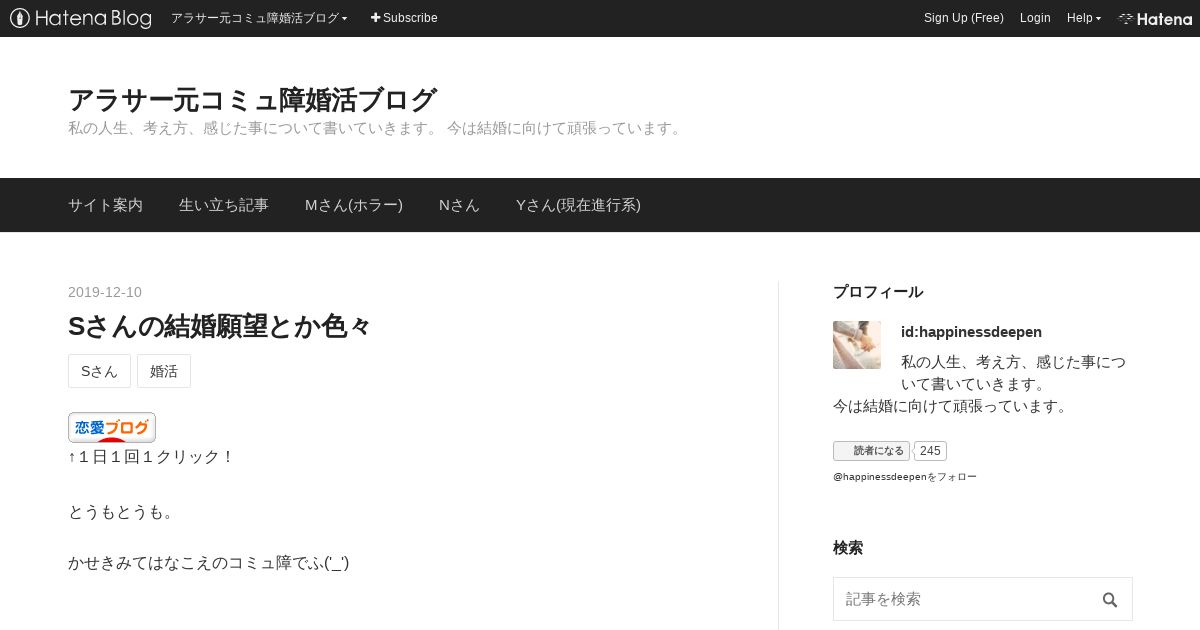Viewport: 1200px width, 630px height.
Task: Open the happinessdeepen profile picture
Action: pyautogui.click(x=857, y=345)
